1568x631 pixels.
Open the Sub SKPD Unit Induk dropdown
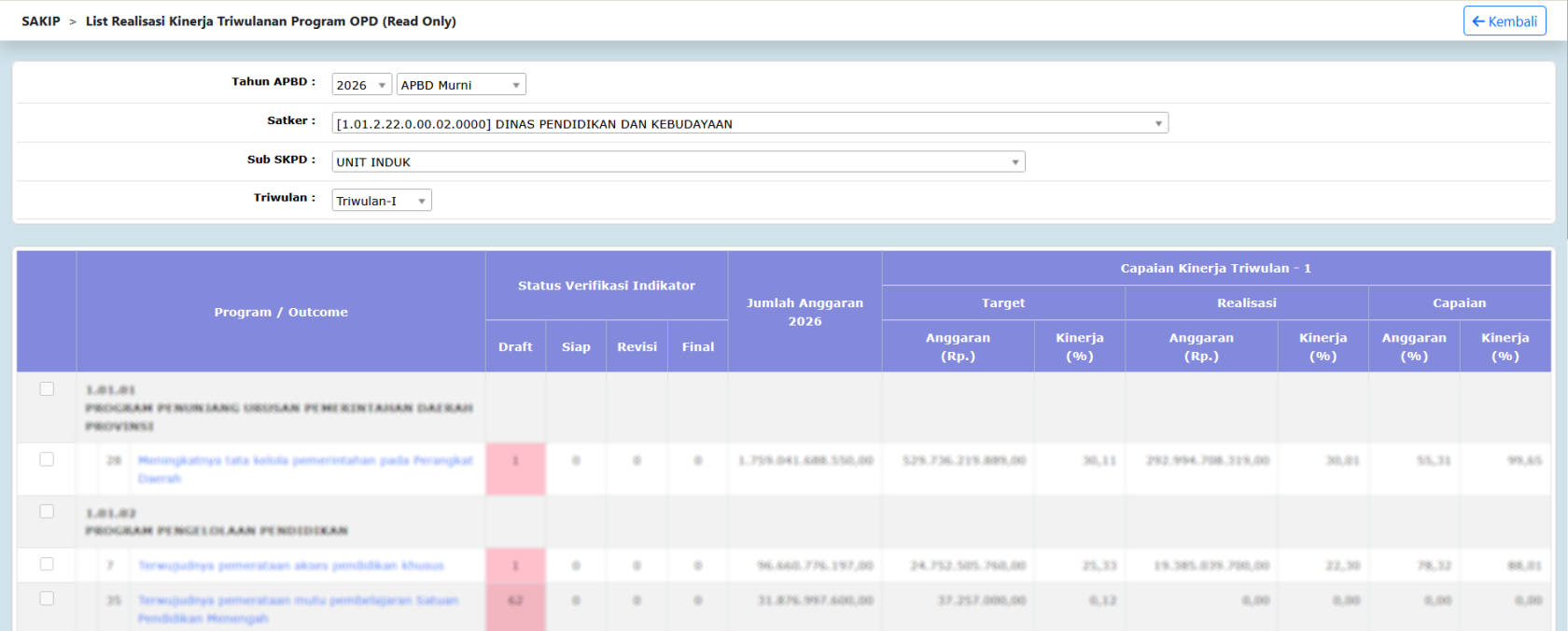click(679, 161)
